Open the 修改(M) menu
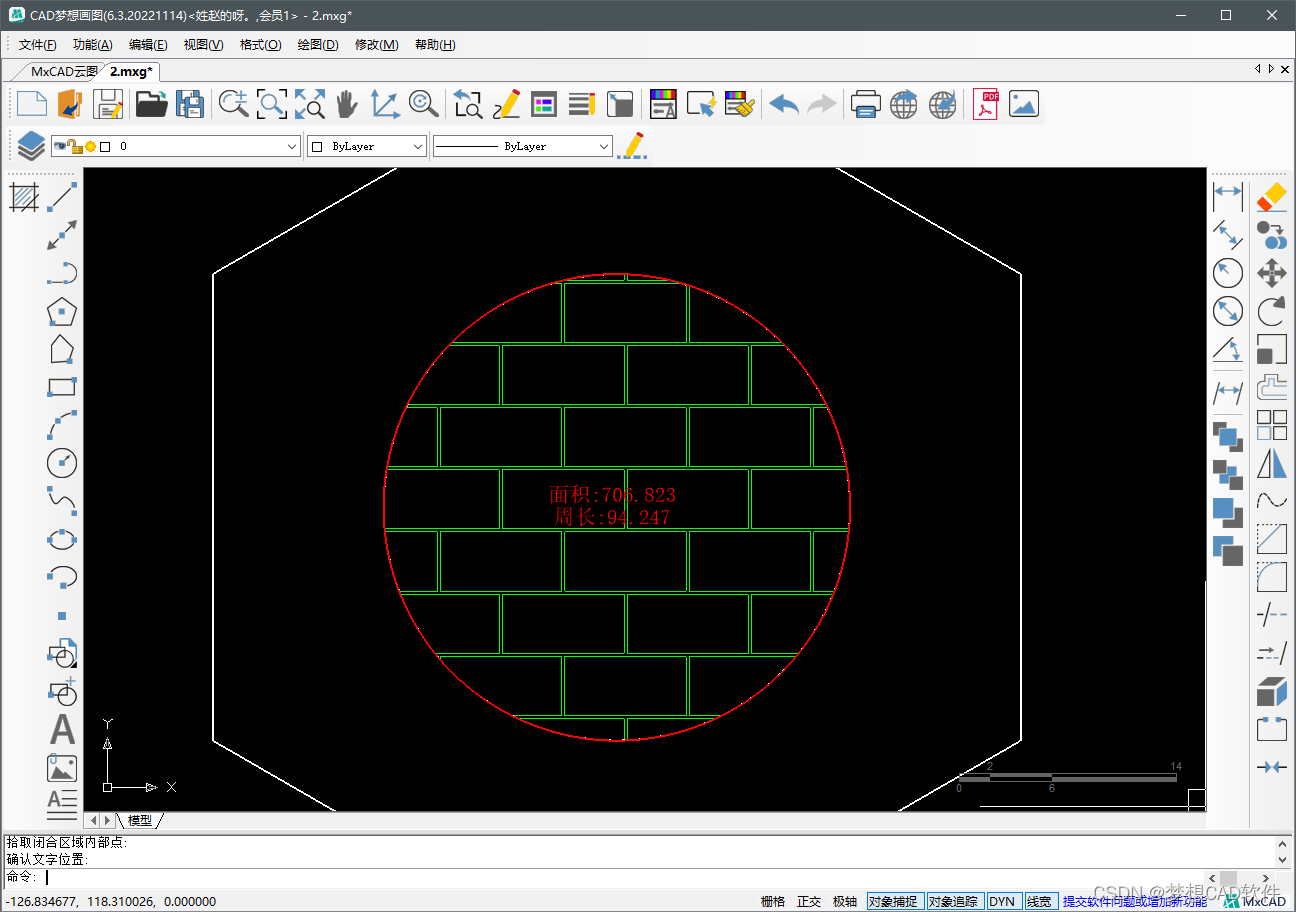This screenshot has height=912, width=1296. [x=376, y=45]
